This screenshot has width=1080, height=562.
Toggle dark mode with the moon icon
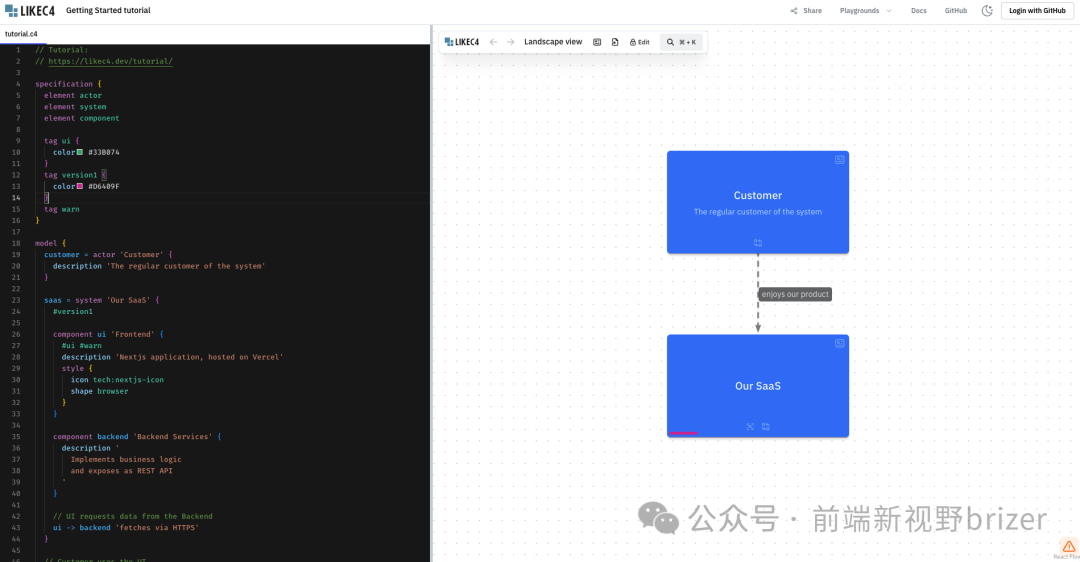click(x=987, y=11)
